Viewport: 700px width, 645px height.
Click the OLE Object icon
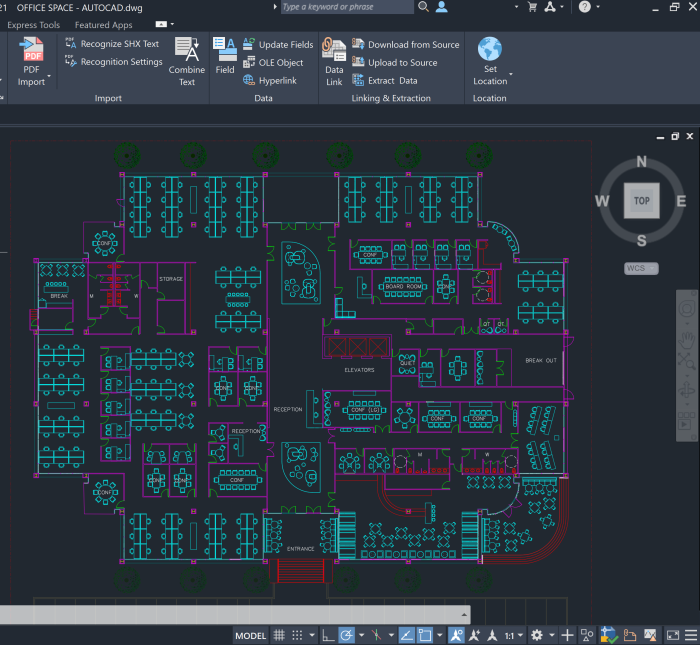[x=249, y=63]
